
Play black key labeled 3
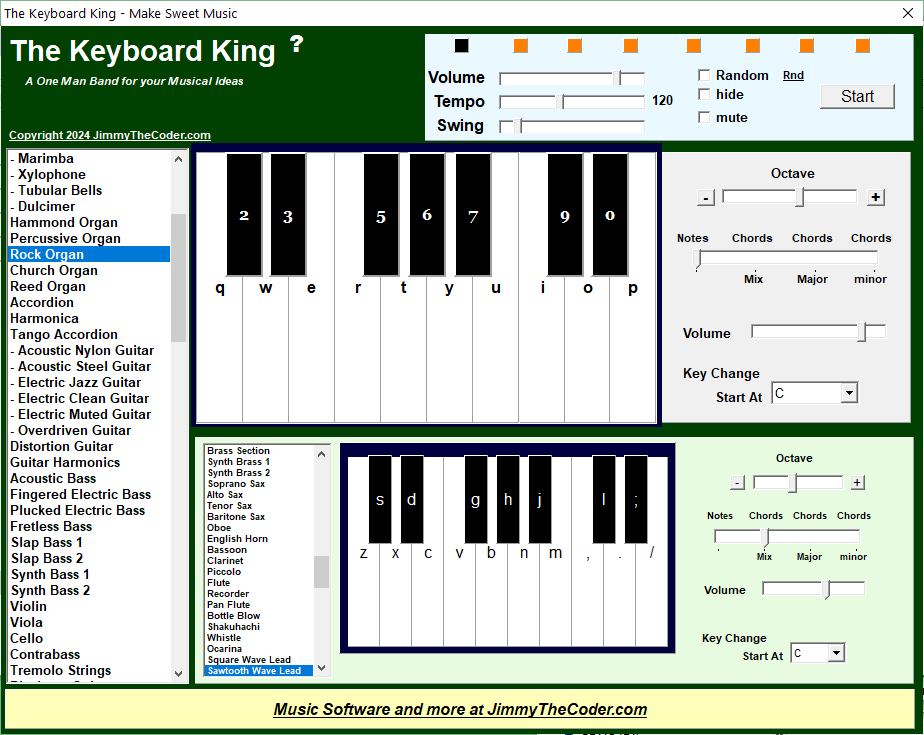288,215
